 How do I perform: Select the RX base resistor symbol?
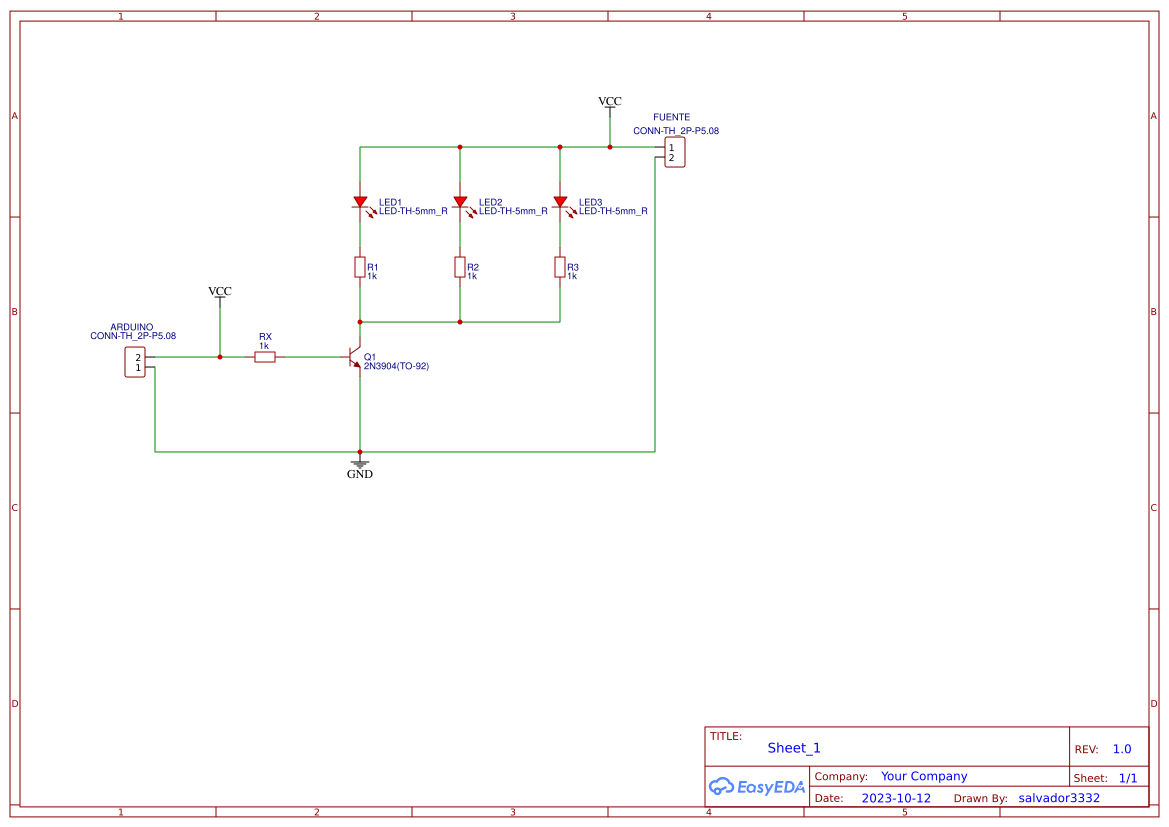tap(265, 357)
